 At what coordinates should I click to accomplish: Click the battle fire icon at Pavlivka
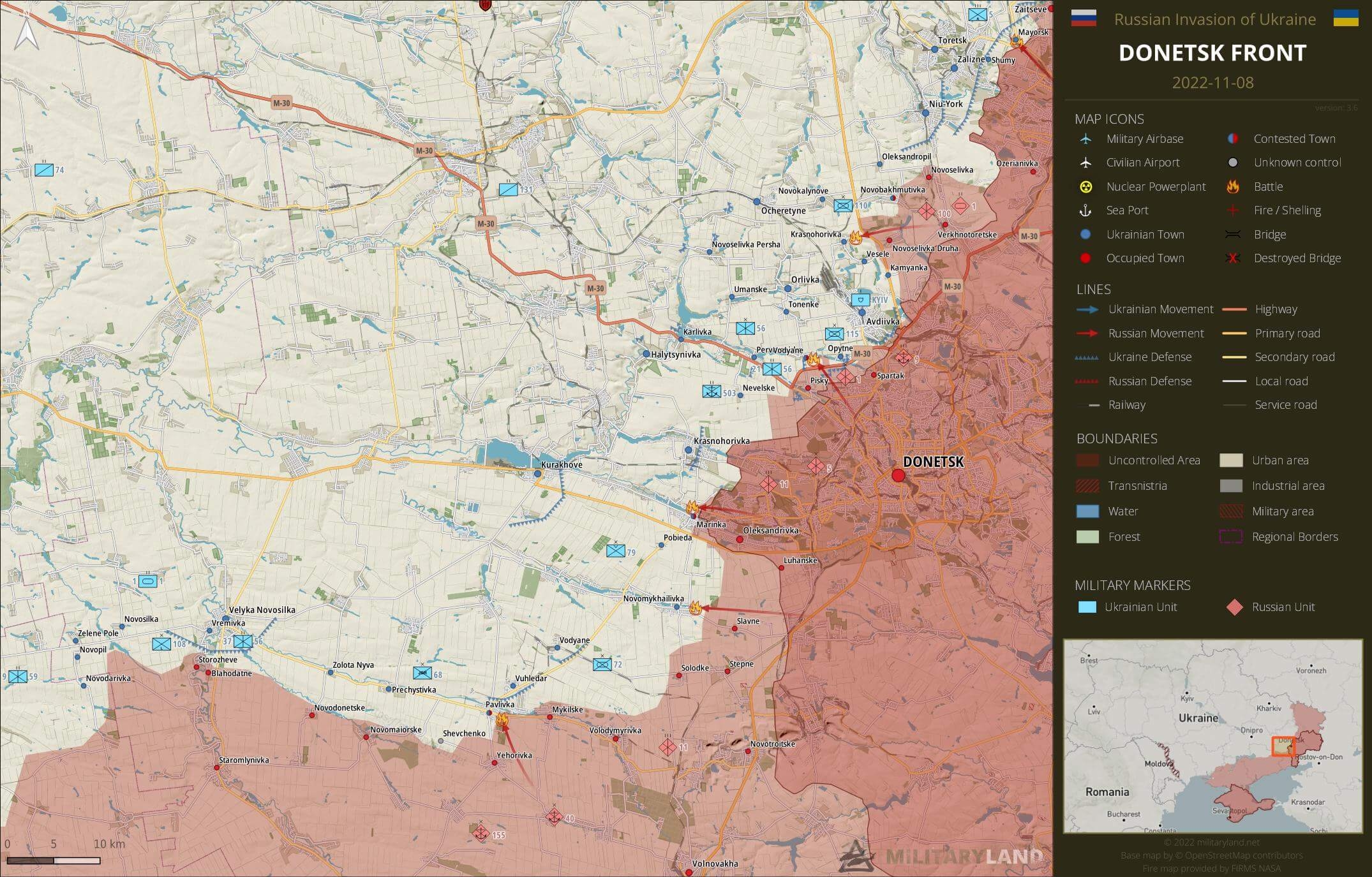click(x=502, y=720)
